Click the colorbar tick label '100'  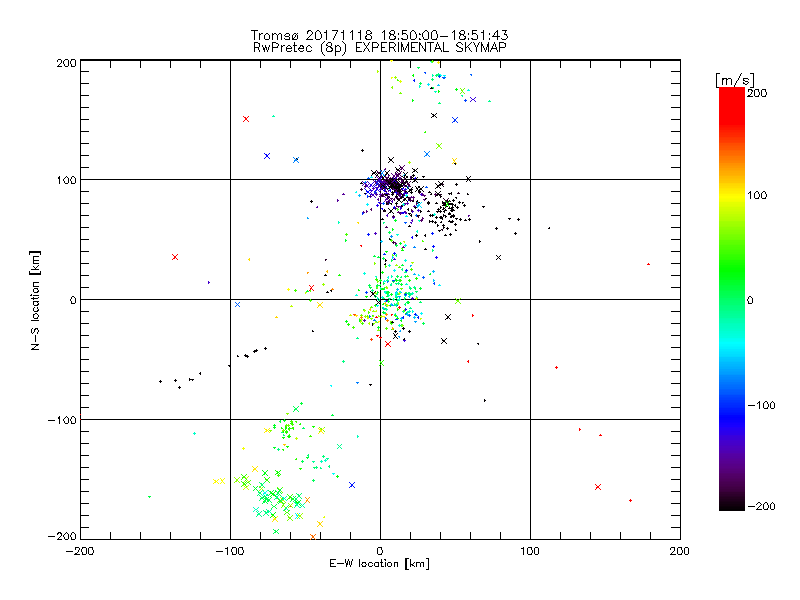click(x=757, y=195)
